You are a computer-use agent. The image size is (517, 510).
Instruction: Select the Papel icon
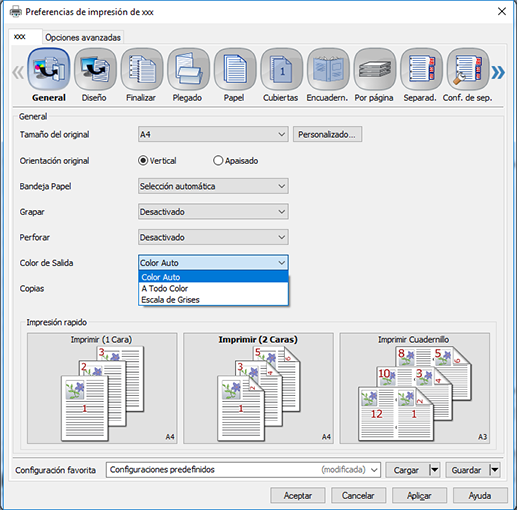[x=235, y=69]
